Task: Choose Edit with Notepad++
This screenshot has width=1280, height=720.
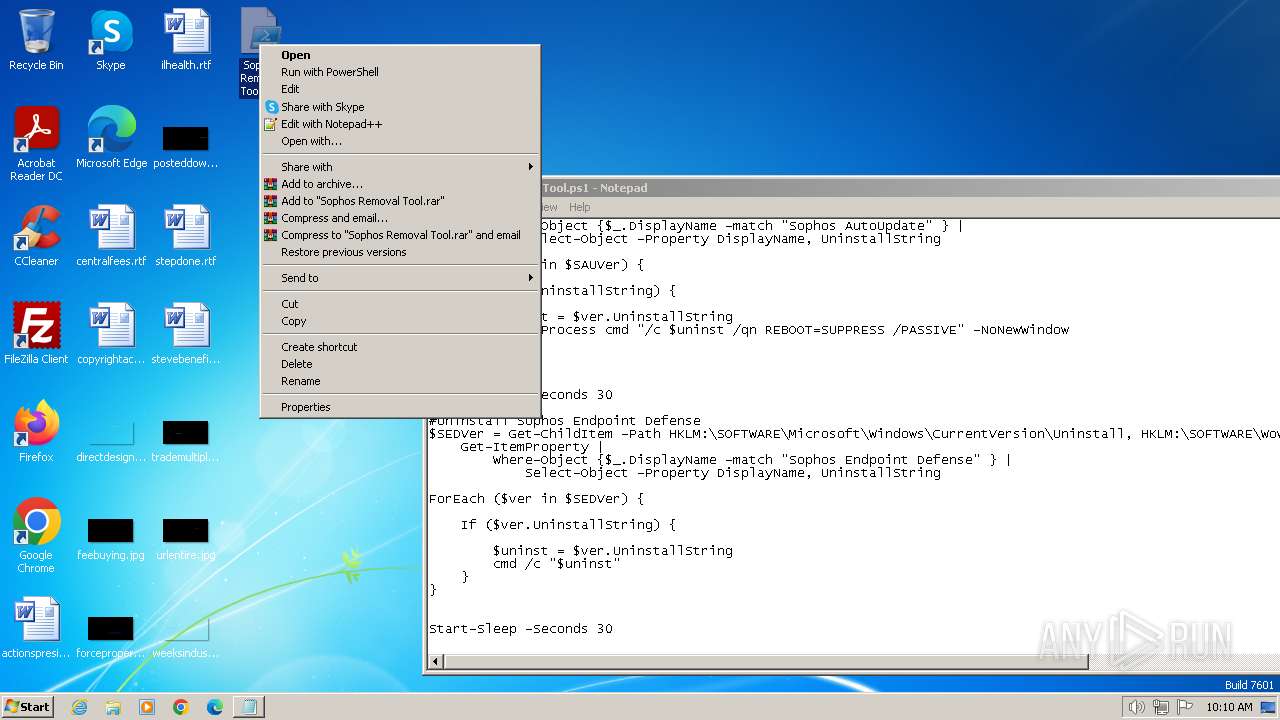Action: [400, 124]
